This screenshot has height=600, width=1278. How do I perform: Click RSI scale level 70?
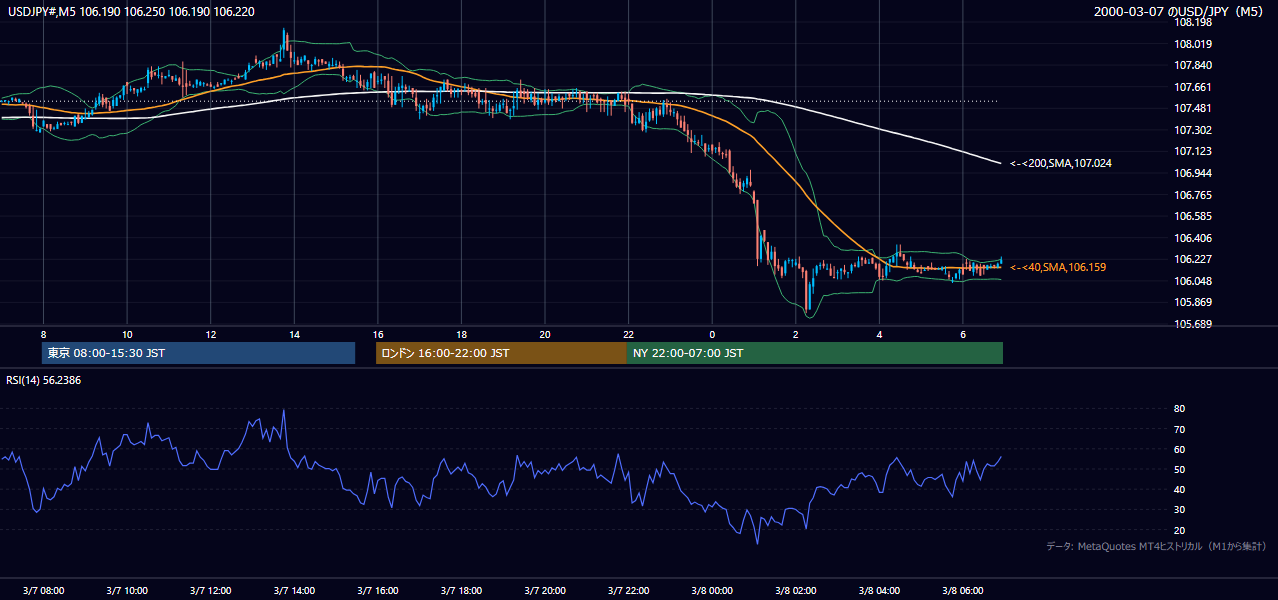click(x=1179, y=429)
